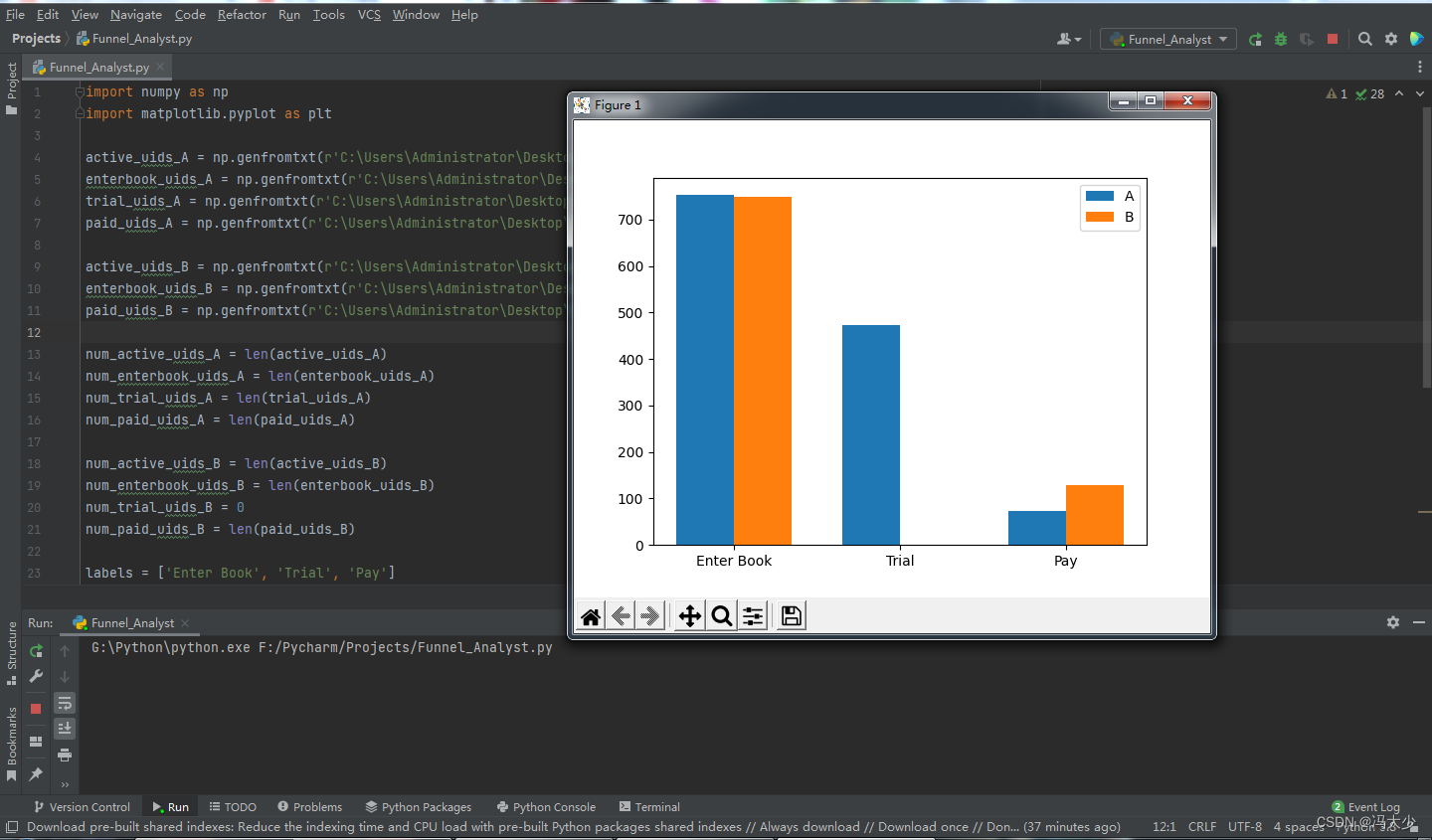Open editor tab options three-dot menu
The width and height of the screenshot is (1432, 840).
coord(1419,67)
